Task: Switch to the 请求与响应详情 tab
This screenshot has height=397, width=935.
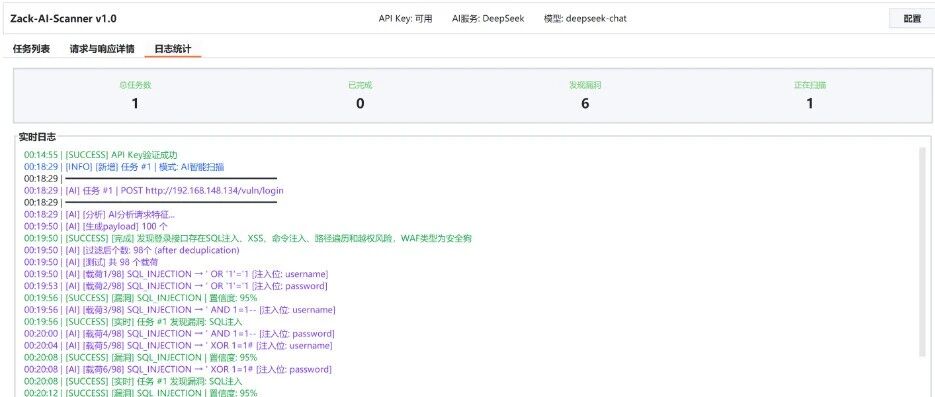Action: pos(102,49)
